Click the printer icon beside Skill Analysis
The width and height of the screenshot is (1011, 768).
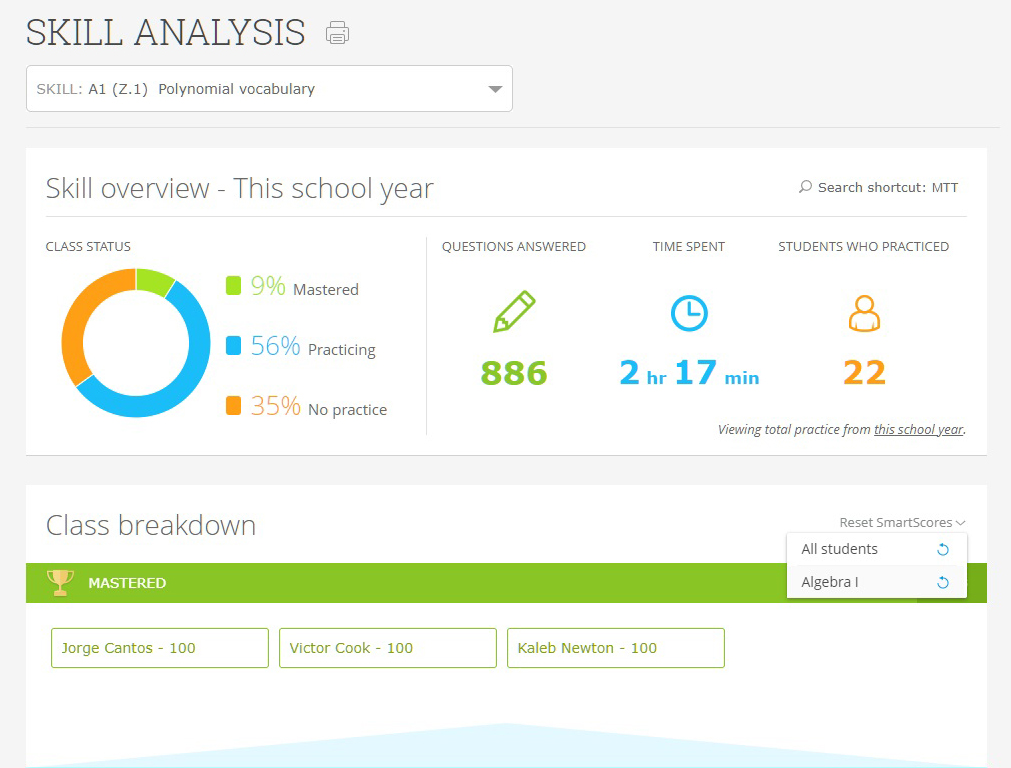pos(338,33)
